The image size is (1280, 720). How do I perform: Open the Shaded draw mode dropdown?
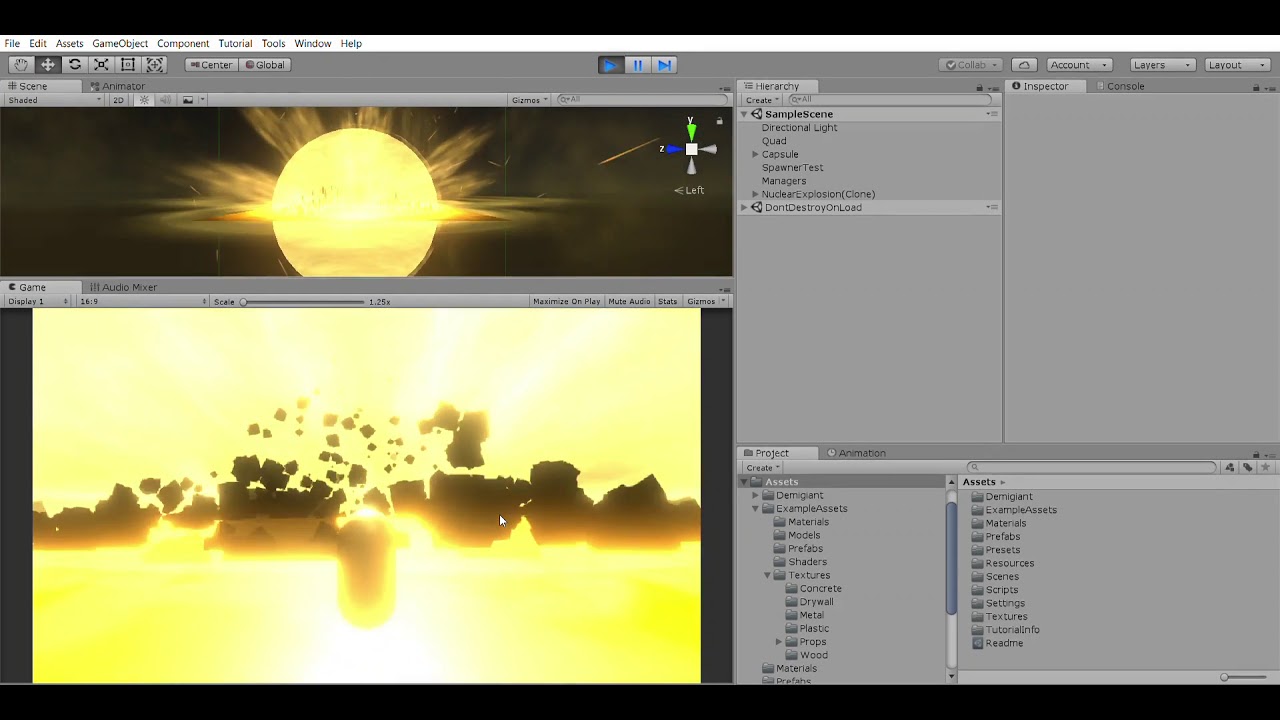(x=54, y=100)
